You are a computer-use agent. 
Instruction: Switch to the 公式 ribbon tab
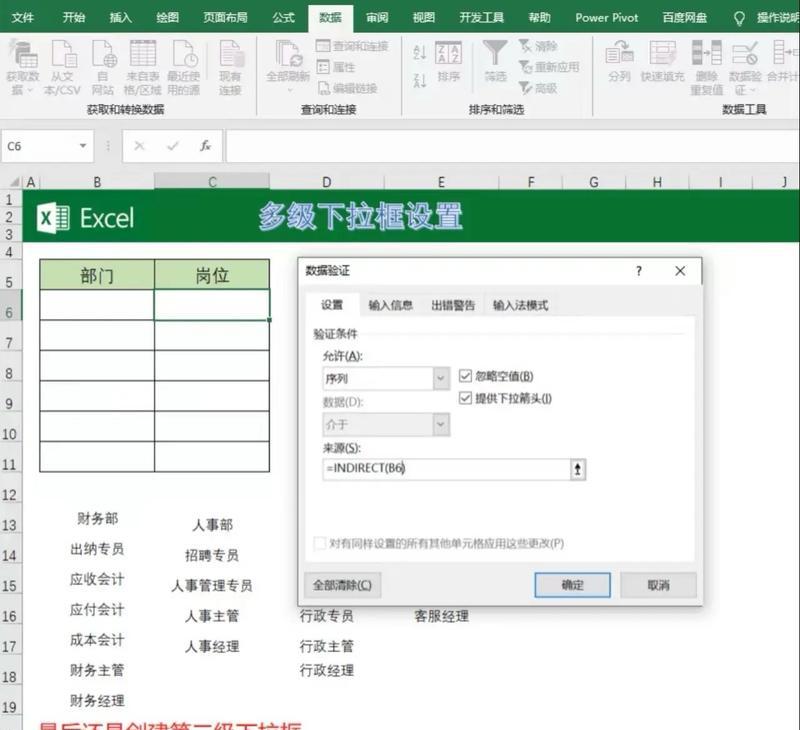coord(283,18)
